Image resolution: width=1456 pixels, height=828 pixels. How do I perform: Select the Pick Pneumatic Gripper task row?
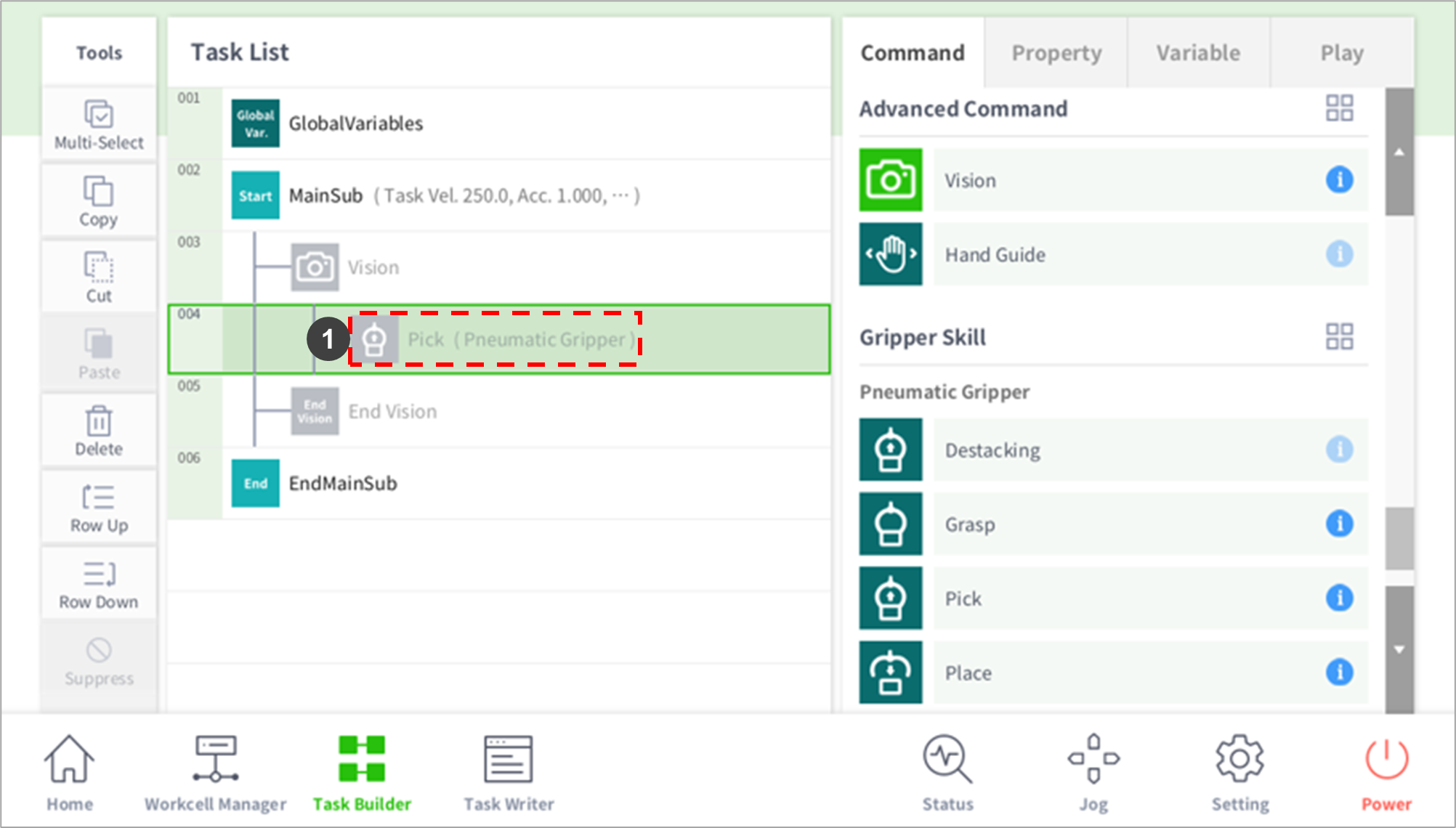click(x=520, y=339)
